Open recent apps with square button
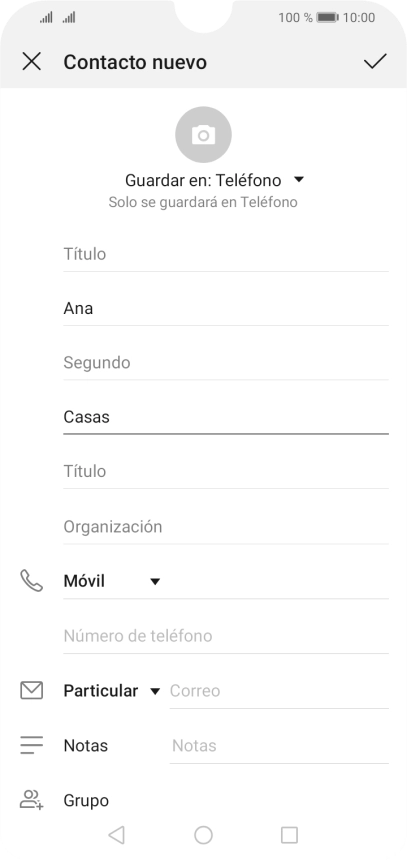This screenshot has height=860, width=407. pyautogui.click(x=289, y=835)
